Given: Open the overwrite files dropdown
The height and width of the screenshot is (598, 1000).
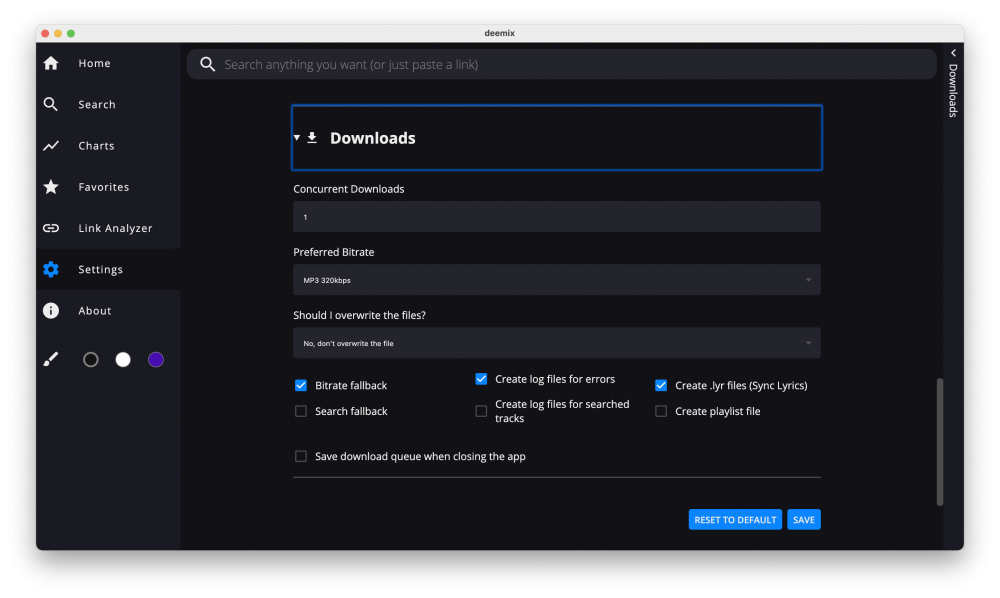Looking at the screenshot, I should click(x=556, y=343).
